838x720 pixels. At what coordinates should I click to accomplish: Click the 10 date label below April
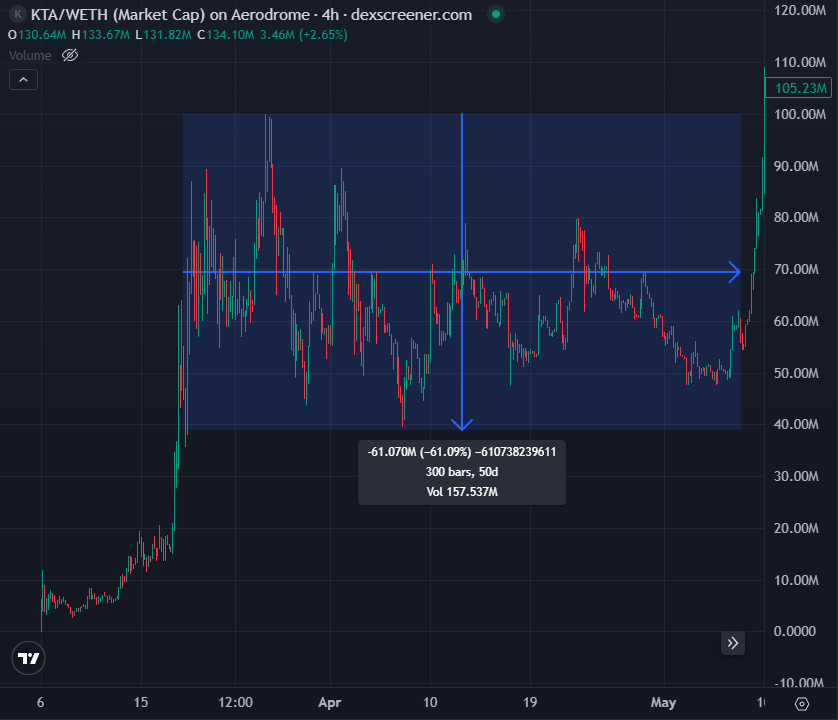(x=430, y=702)
